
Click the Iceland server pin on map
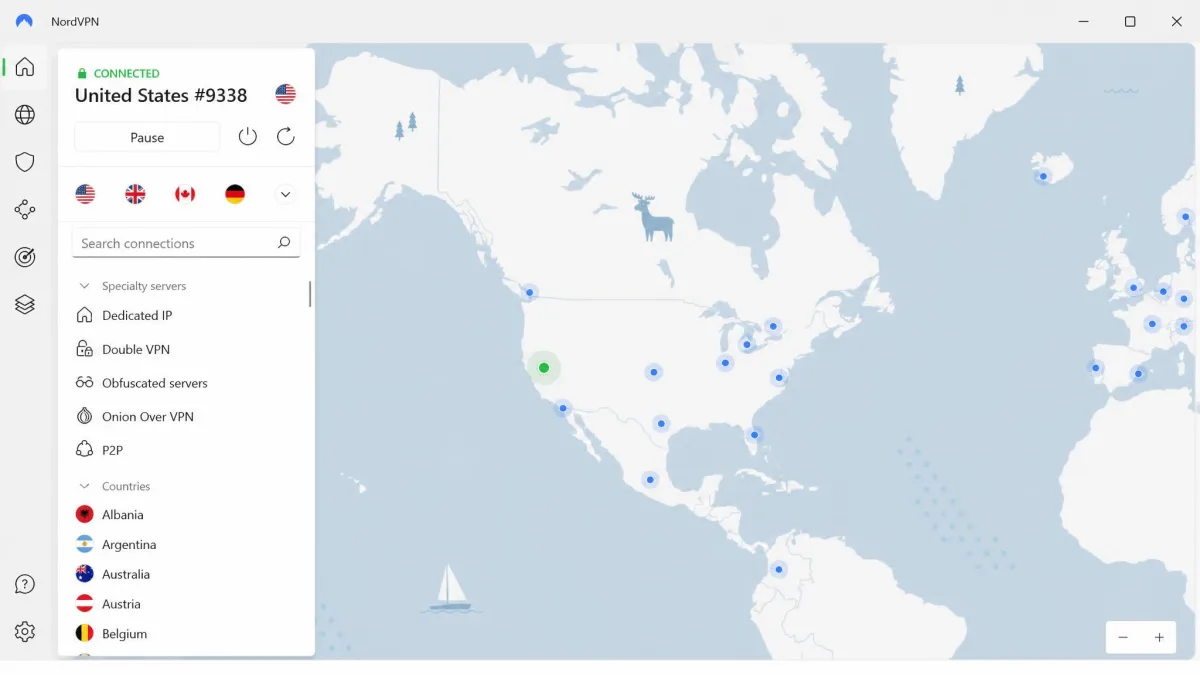pos(1043,176)
